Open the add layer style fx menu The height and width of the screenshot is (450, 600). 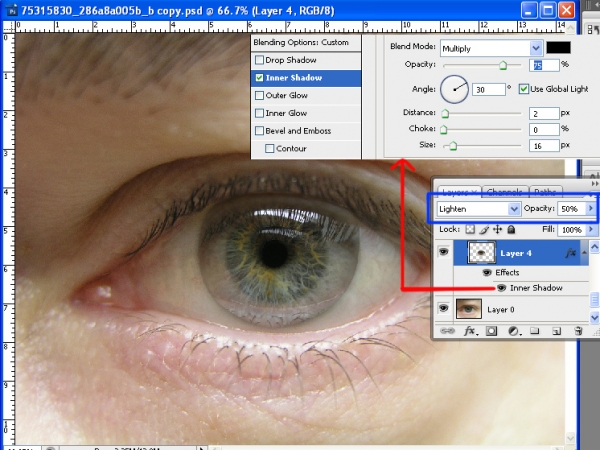pos(471,331)
